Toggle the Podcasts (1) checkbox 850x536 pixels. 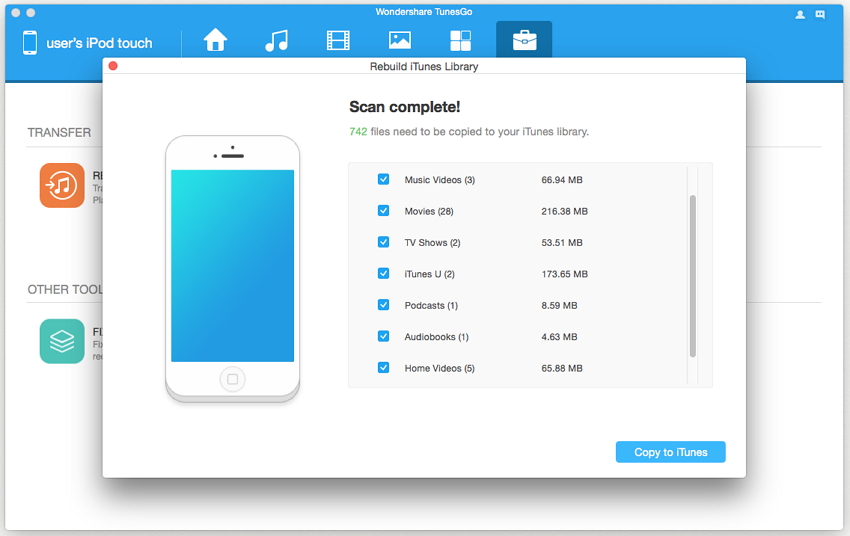pos(383,305)
